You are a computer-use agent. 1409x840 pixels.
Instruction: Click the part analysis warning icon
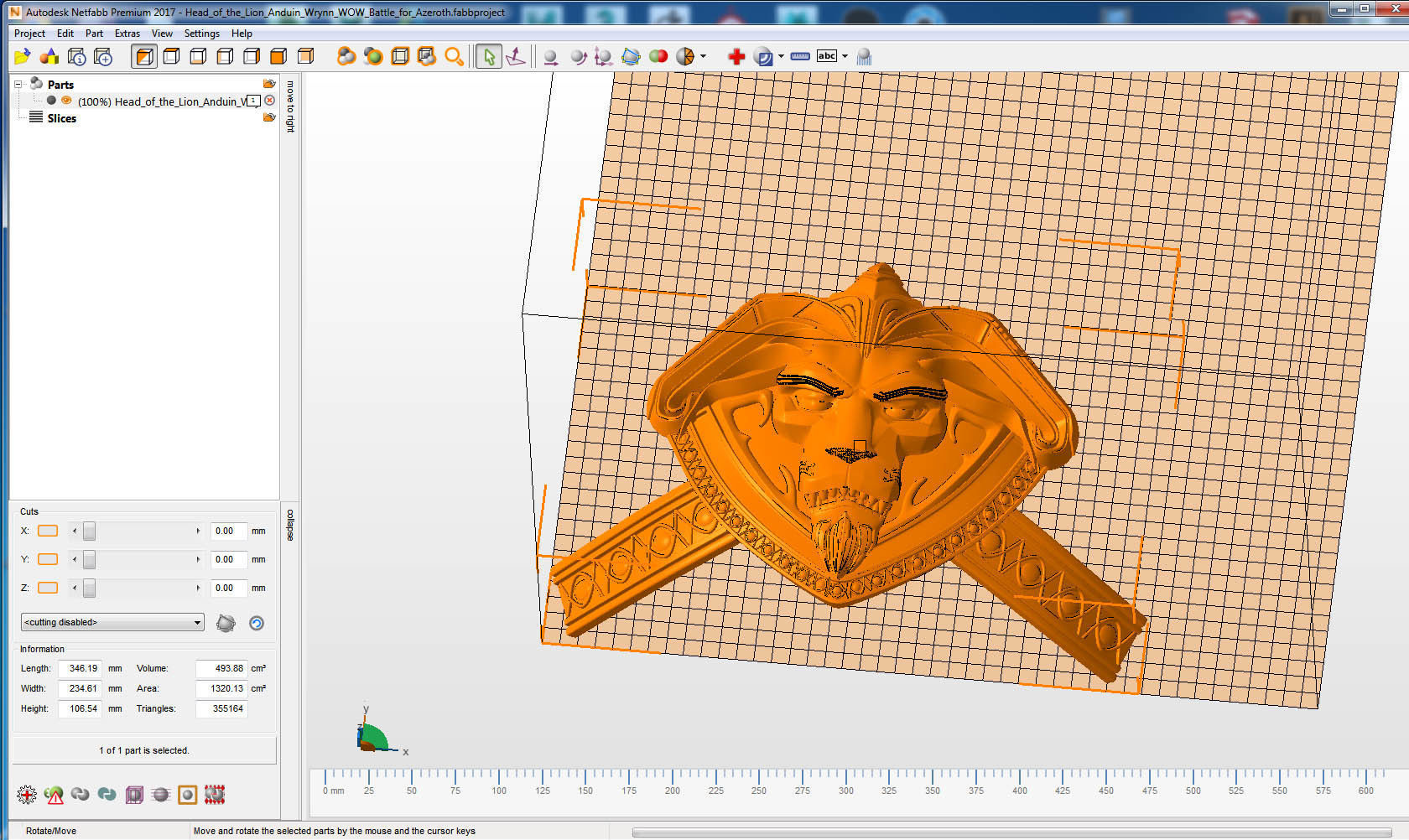54,794
